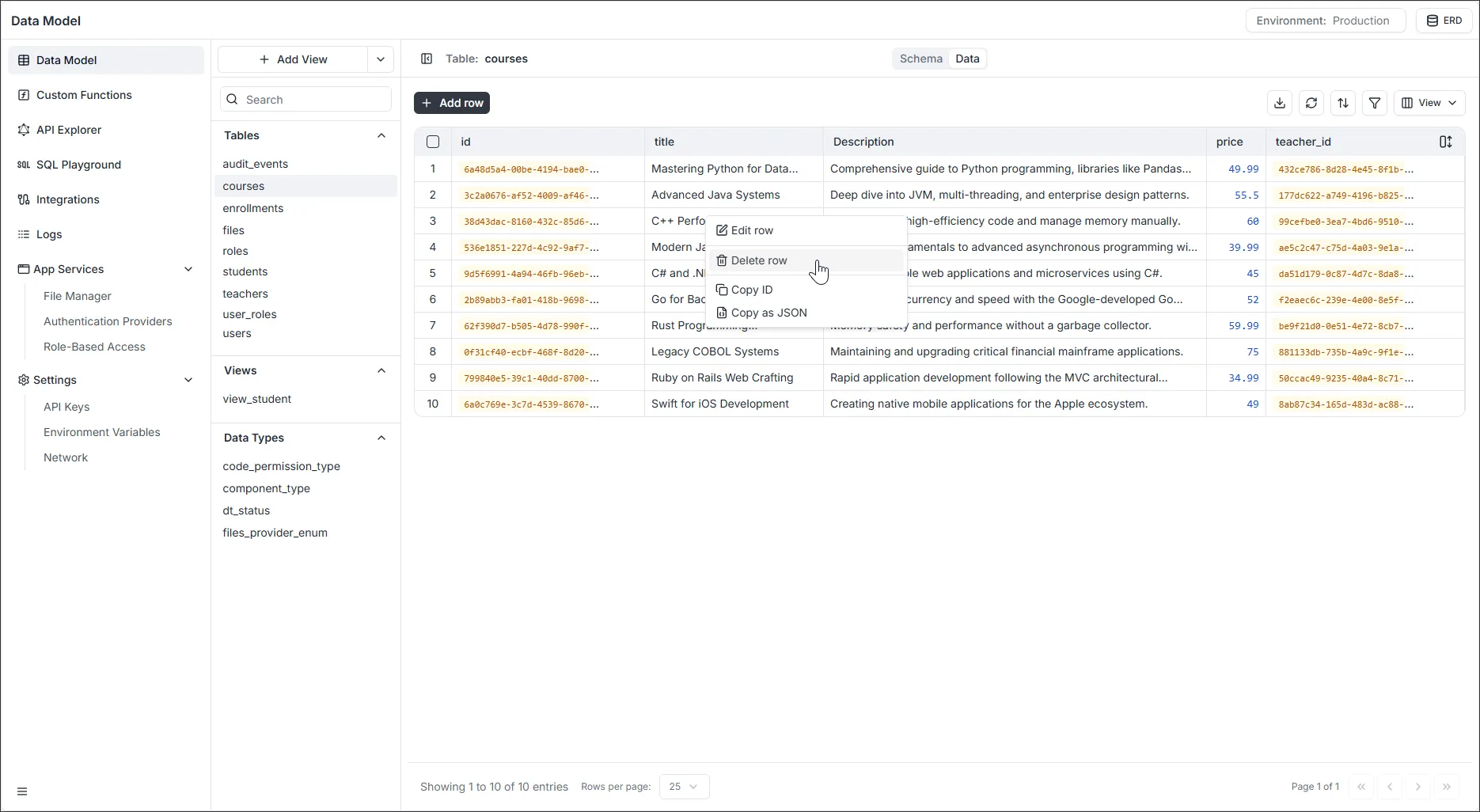Select Copy as JSON in context menu
Screen dimensions: 1480x812
(x=768, y=313)
